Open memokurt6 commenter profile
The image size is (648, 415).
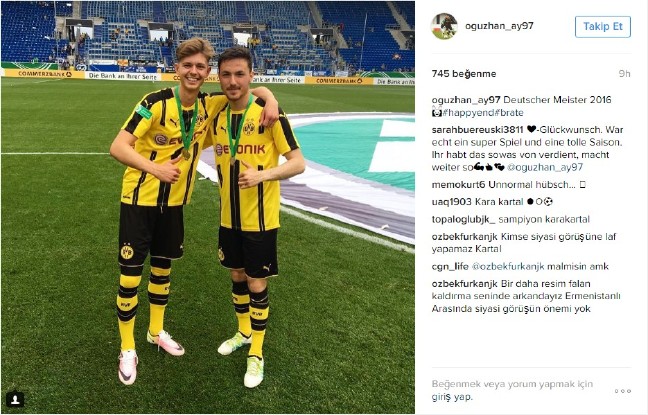[458, 185]
